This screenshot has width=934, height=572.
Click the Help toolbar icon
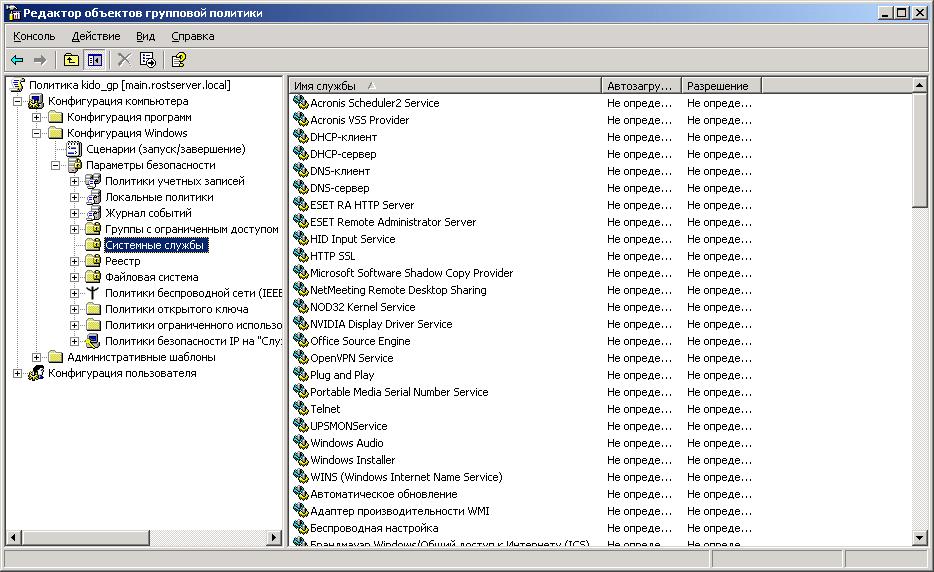[x=179, y=60]
